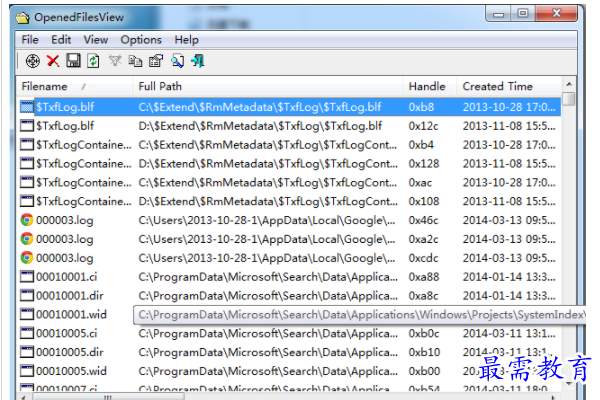Click the red X close handles icon

tap(53, 61)
